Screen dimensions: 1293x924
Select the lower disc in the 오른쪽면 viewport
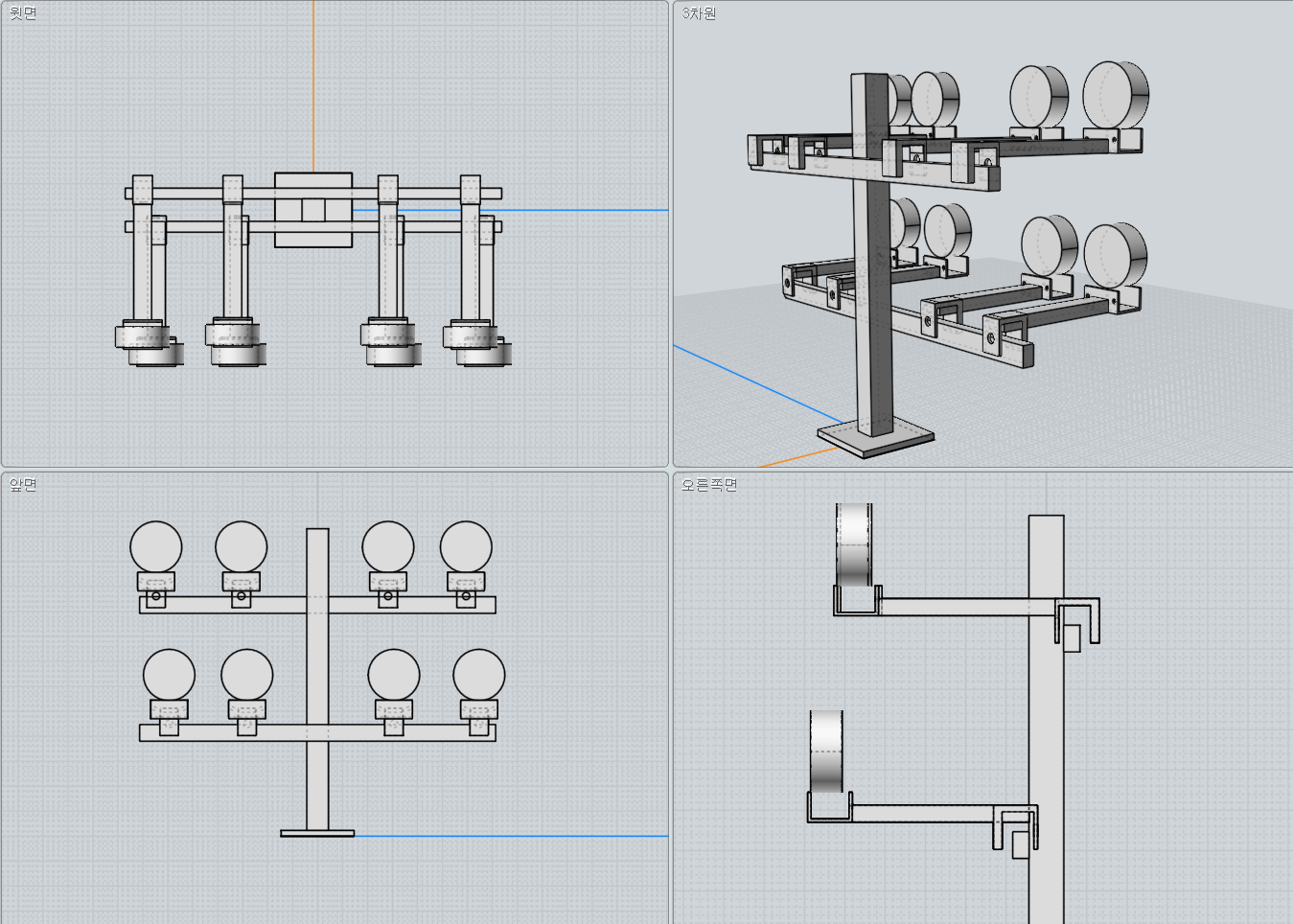(826, 751)
